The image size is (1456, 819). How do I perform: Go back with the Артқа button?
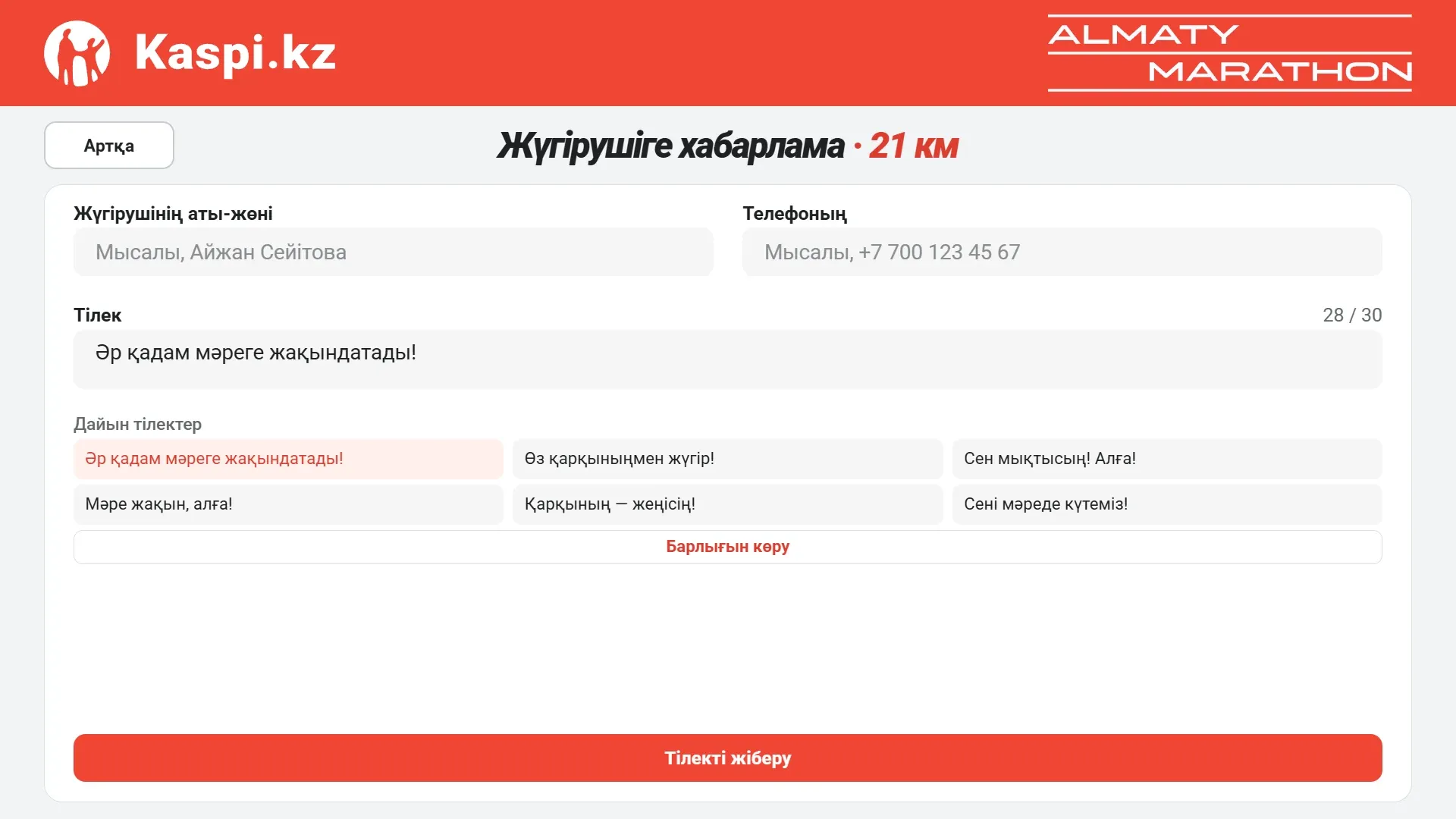point(109,146)
